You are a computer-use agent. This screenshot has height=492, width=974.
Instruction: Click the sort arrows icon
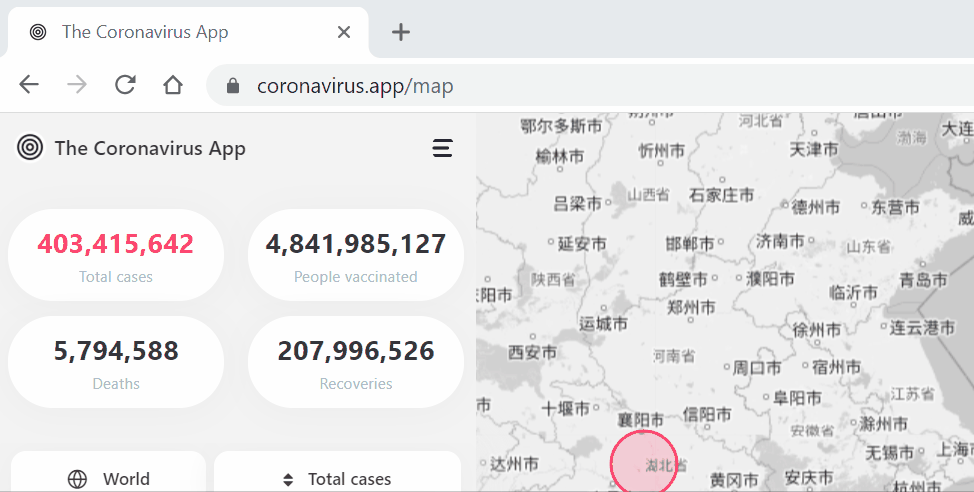pos(288,480)
